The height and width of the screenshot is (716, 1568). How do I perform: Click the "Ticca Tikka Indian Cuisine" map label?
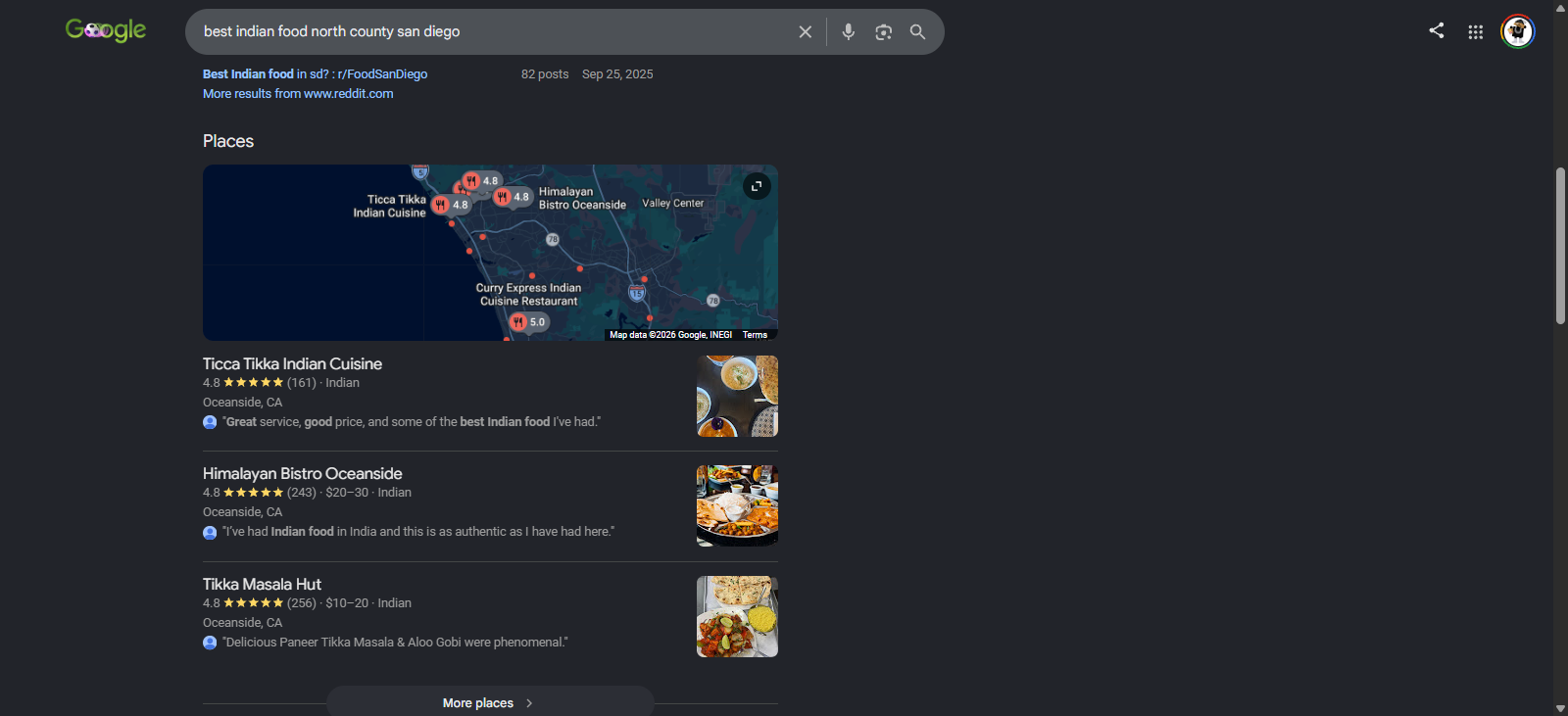390,206
